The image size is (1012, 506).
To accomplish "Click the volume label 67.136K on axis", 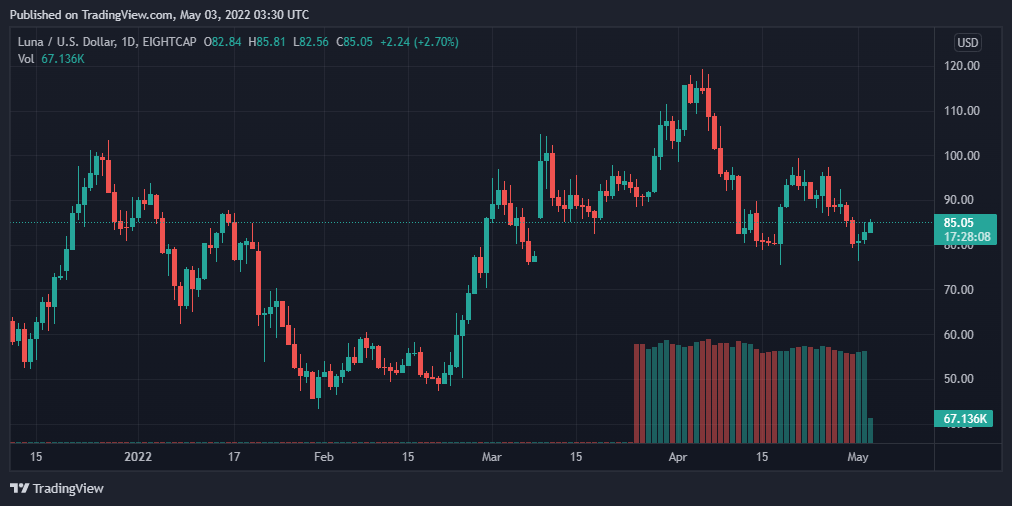I will (965, 419).
